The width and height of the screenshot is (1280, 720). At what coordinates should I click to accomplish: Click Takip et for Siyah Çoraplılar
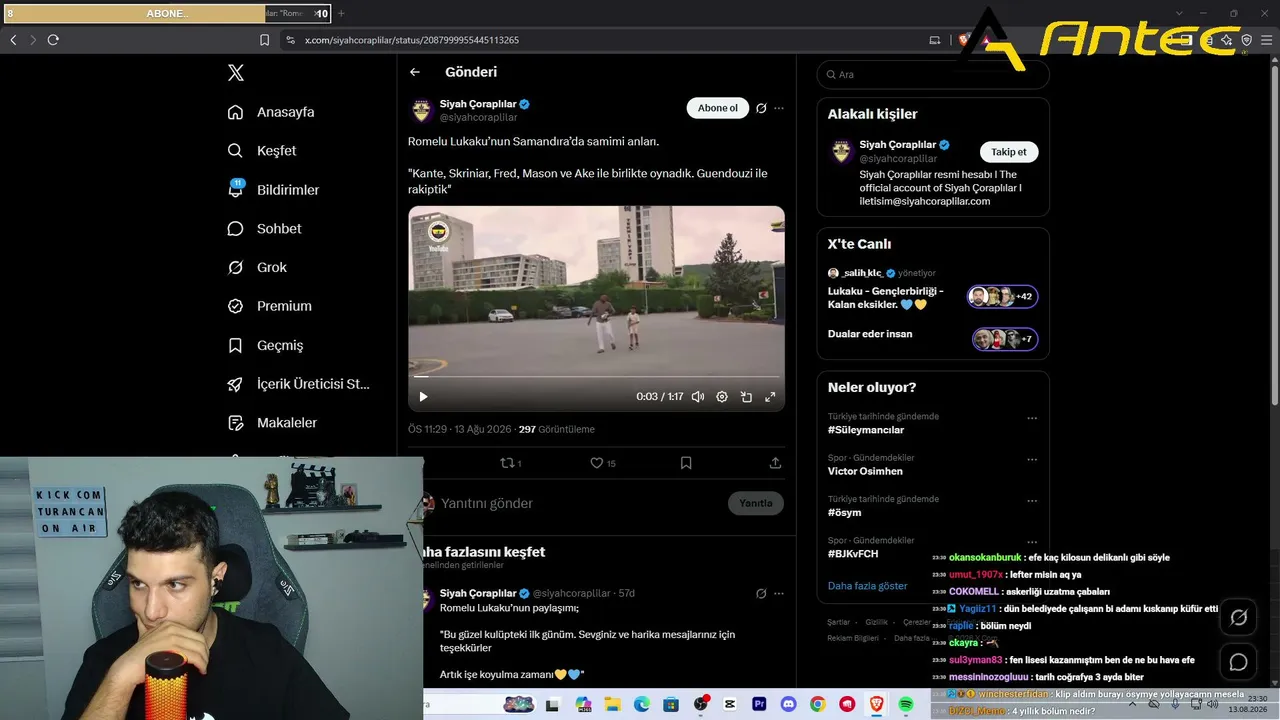pyautogui.click(x=1008, y=152)
